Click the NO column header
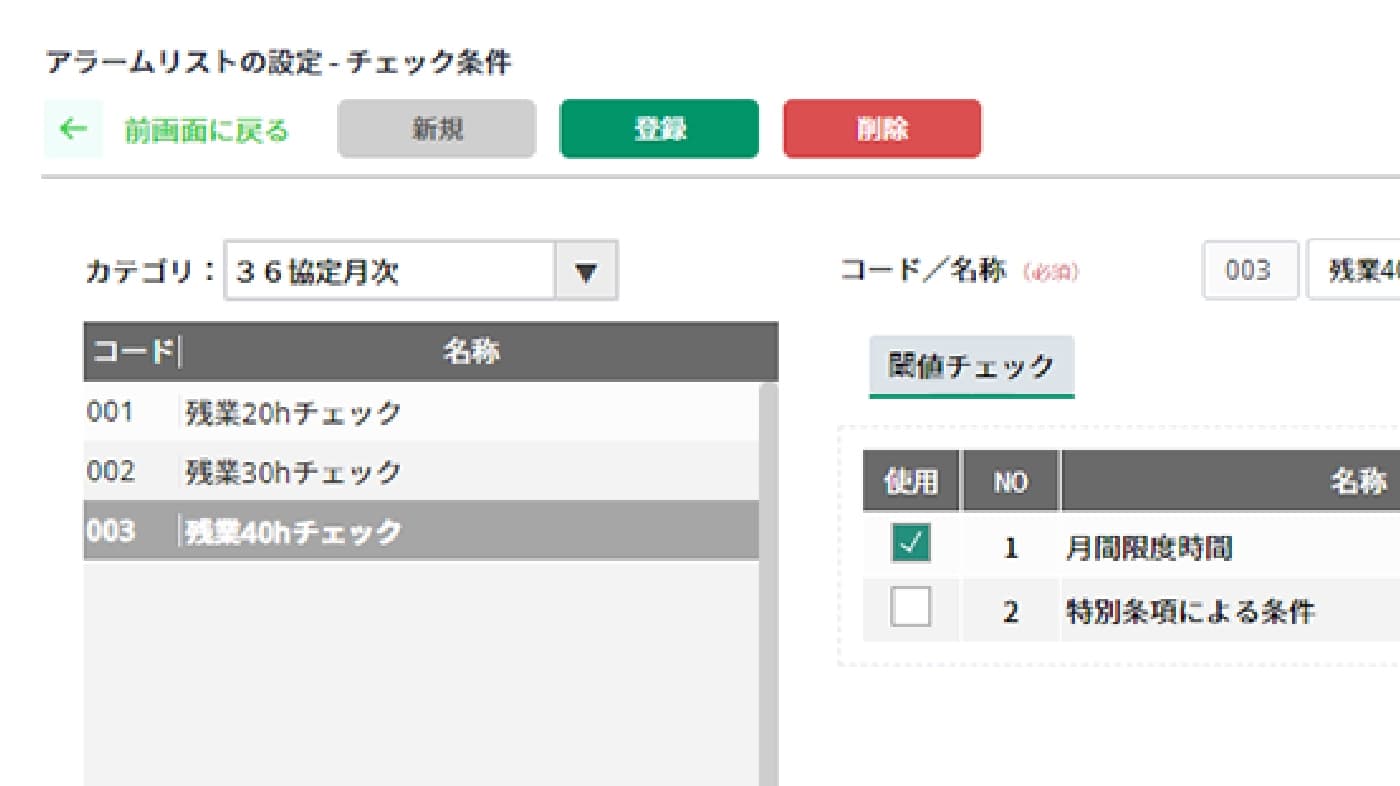 click(x=1010, y=481)
